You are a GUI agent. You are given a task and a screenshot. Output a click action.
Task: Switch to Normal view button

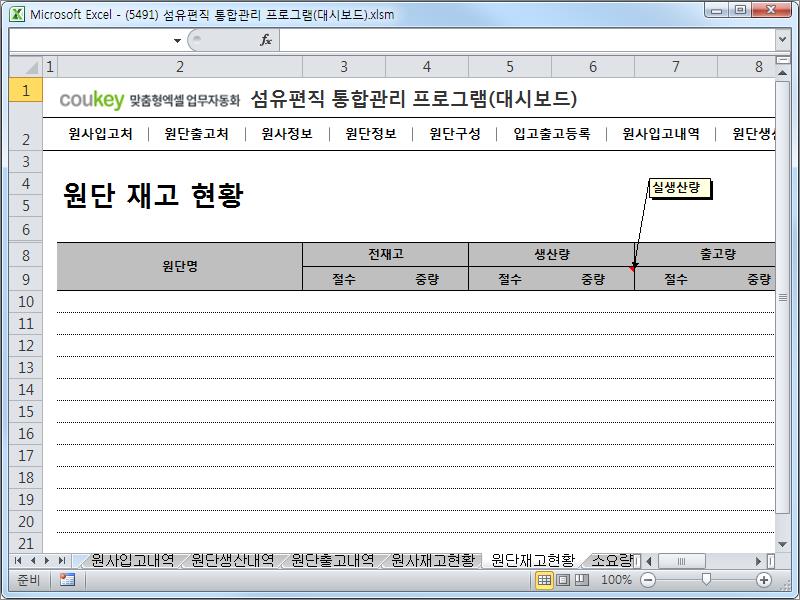click(544, 580)
